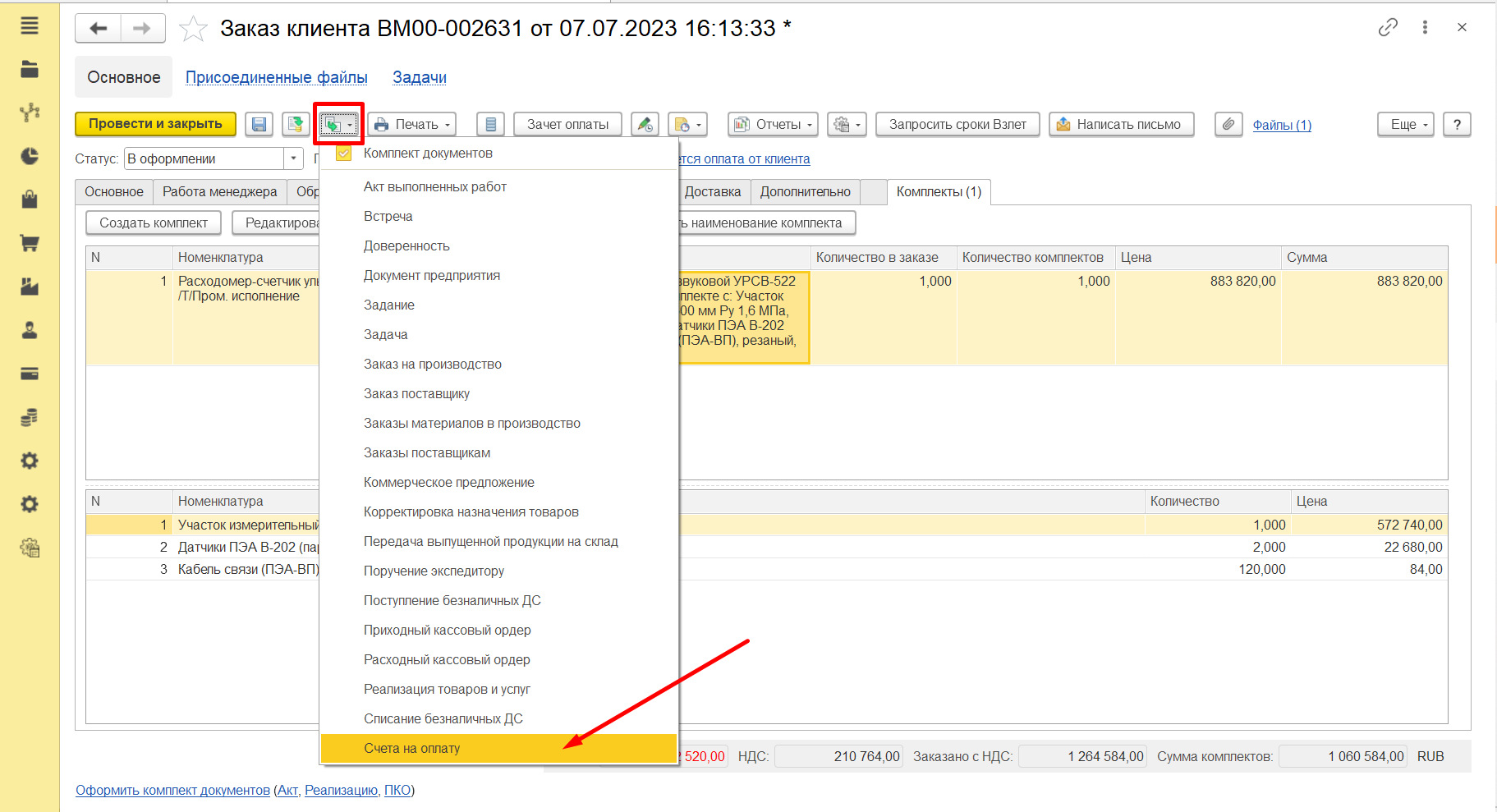
Task: Click the paperclip attachment icon
Action: (1228, 124)
